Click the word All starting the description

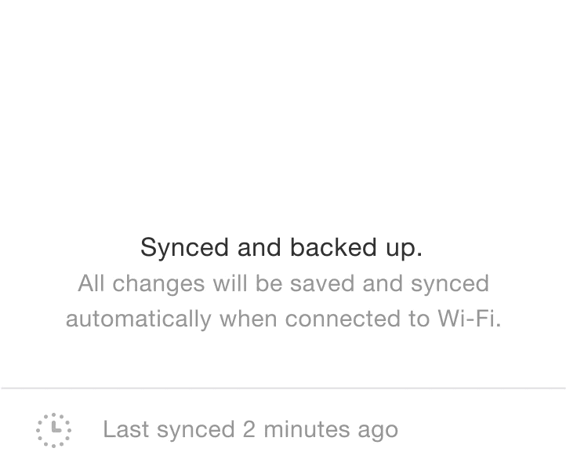(91, 283)
